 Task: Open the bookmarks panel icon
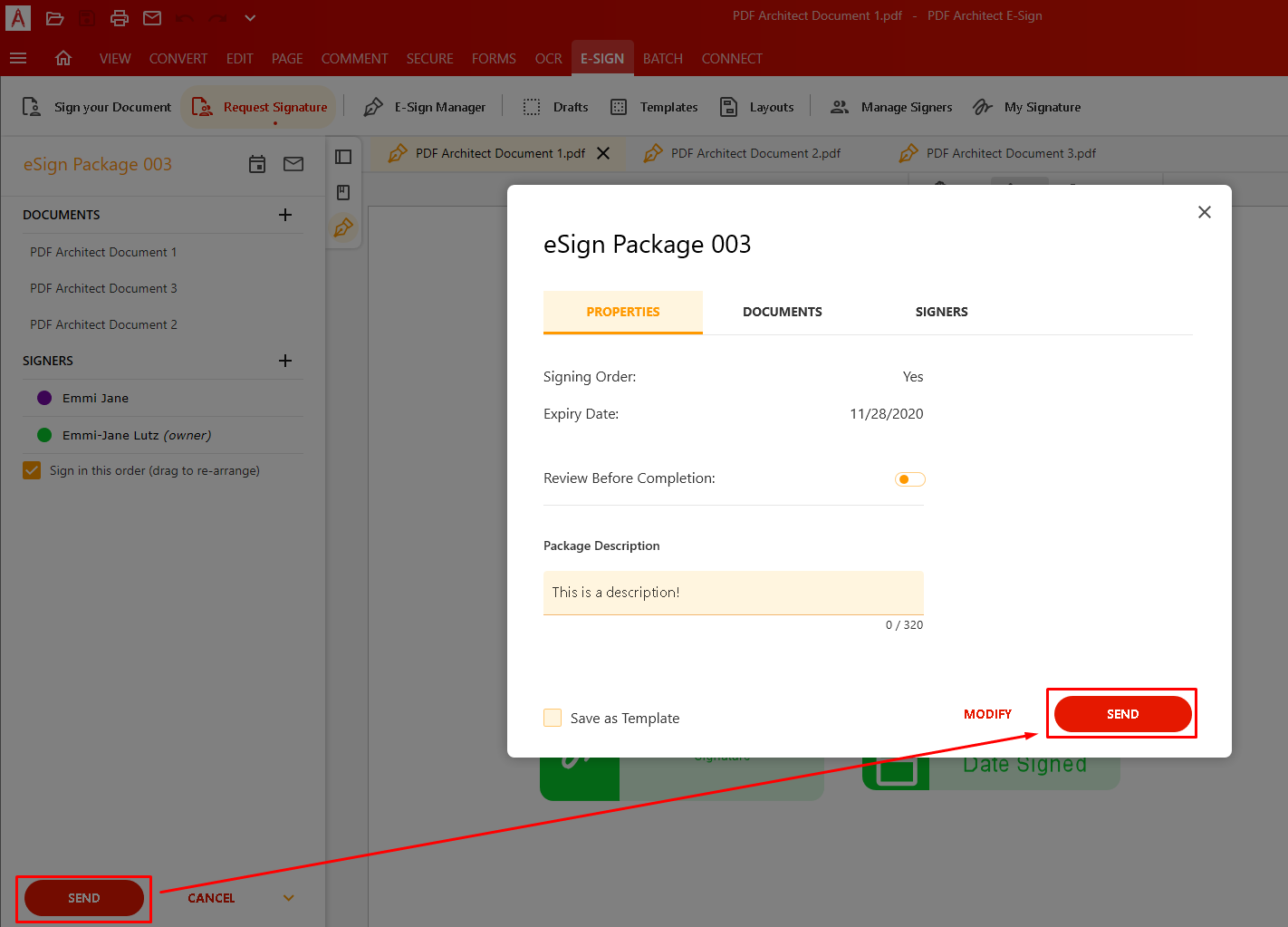coord(343,192)
